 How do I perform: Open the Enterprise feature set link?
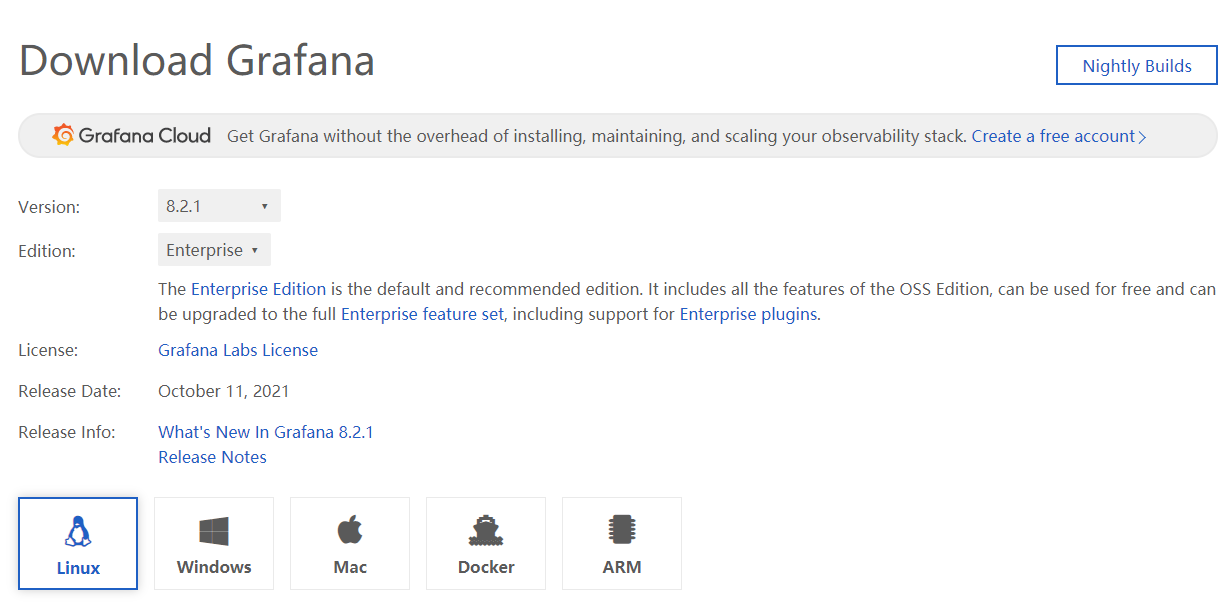422,314
